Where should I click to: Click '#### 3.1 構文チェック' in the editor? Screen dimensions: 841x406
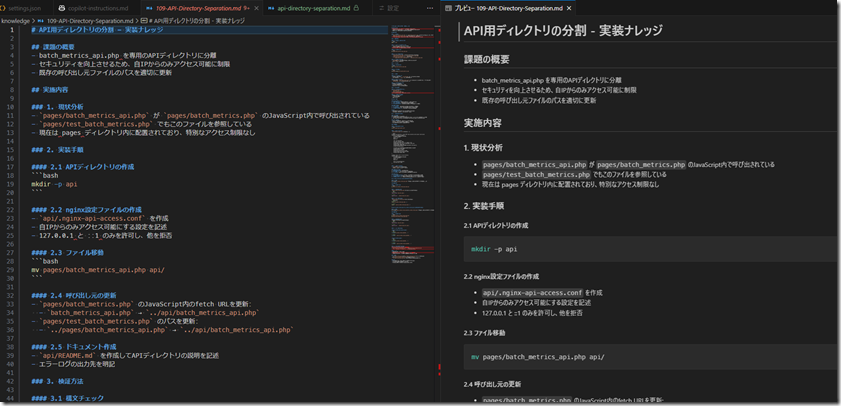[x=68, y=398]
